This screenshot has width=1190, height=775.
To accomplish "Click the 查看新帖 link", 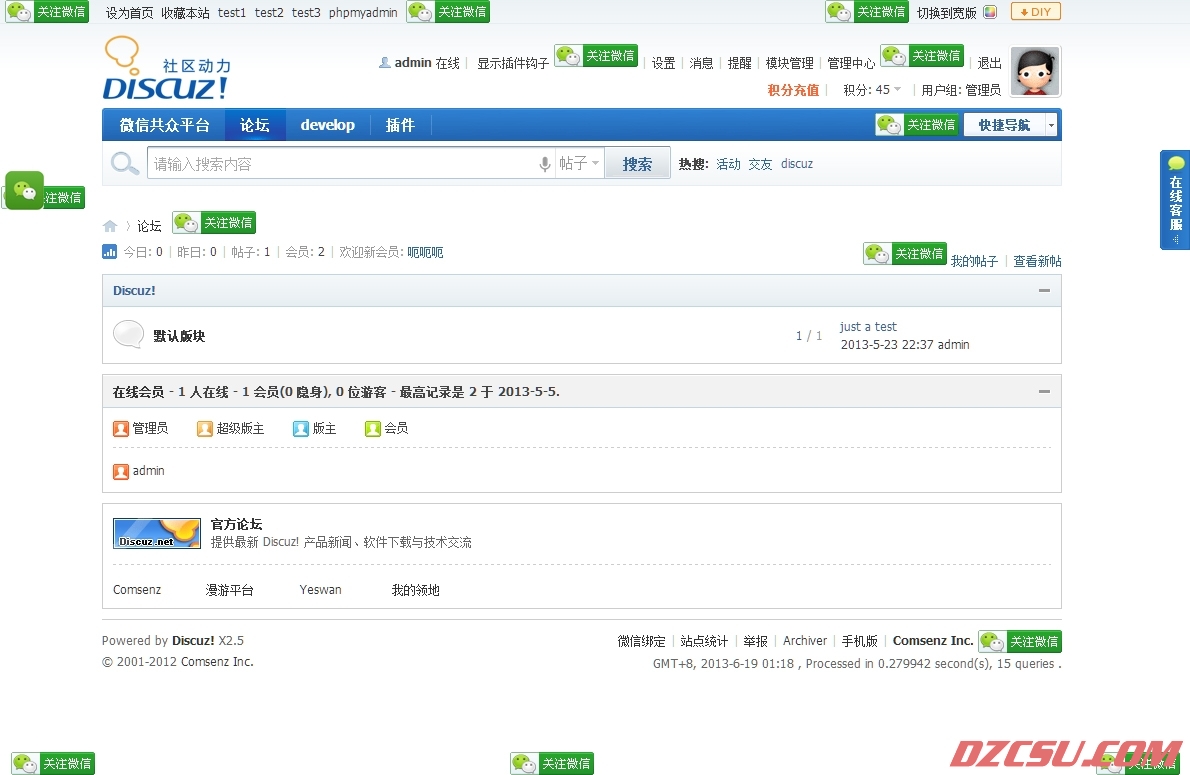I will point(1037,261).
